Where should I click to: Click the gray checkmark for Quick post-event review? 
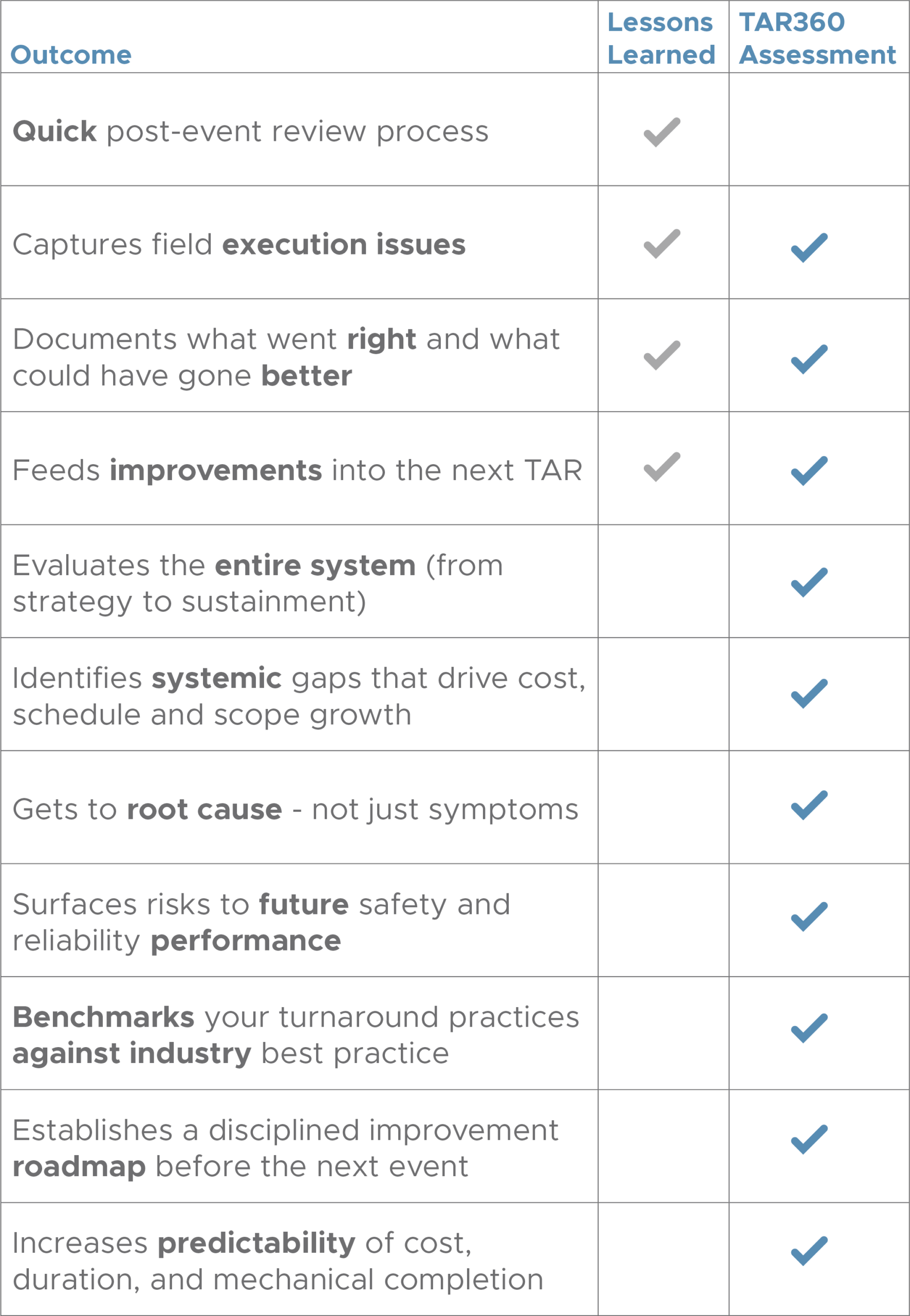point(661,132)
